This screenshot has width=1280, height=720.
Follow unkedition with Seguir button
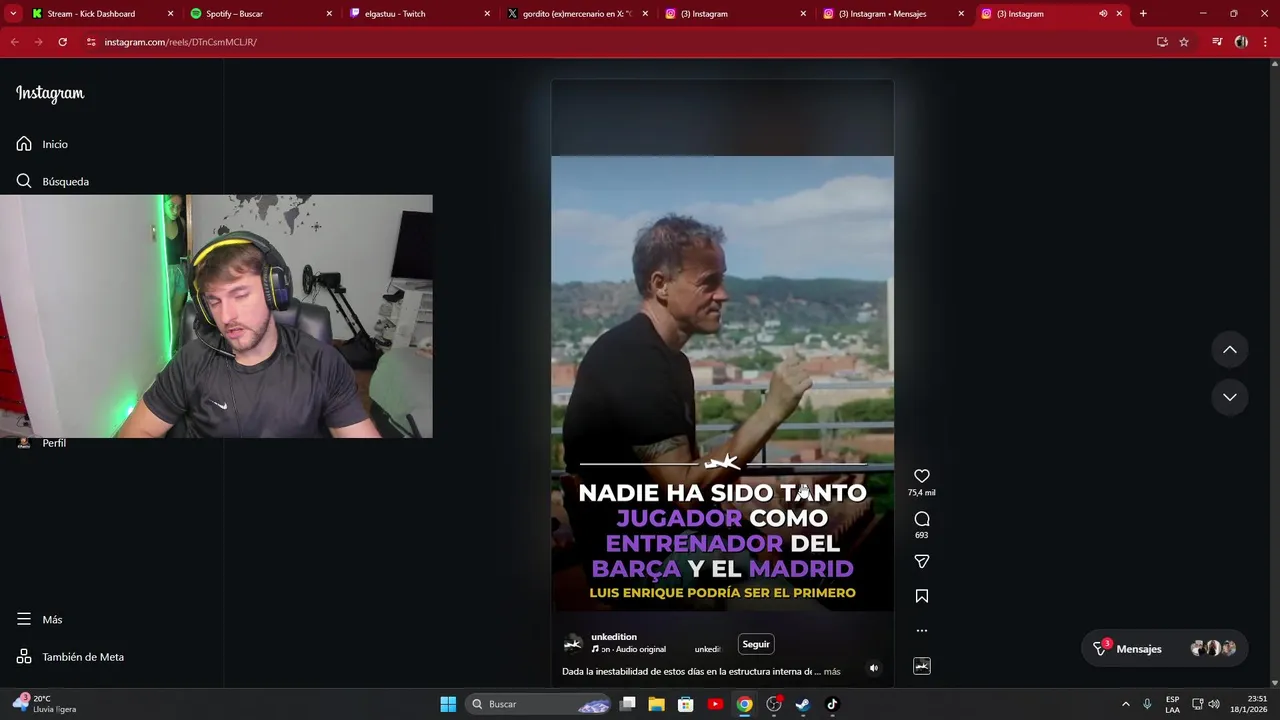click(x=756, y=644)
